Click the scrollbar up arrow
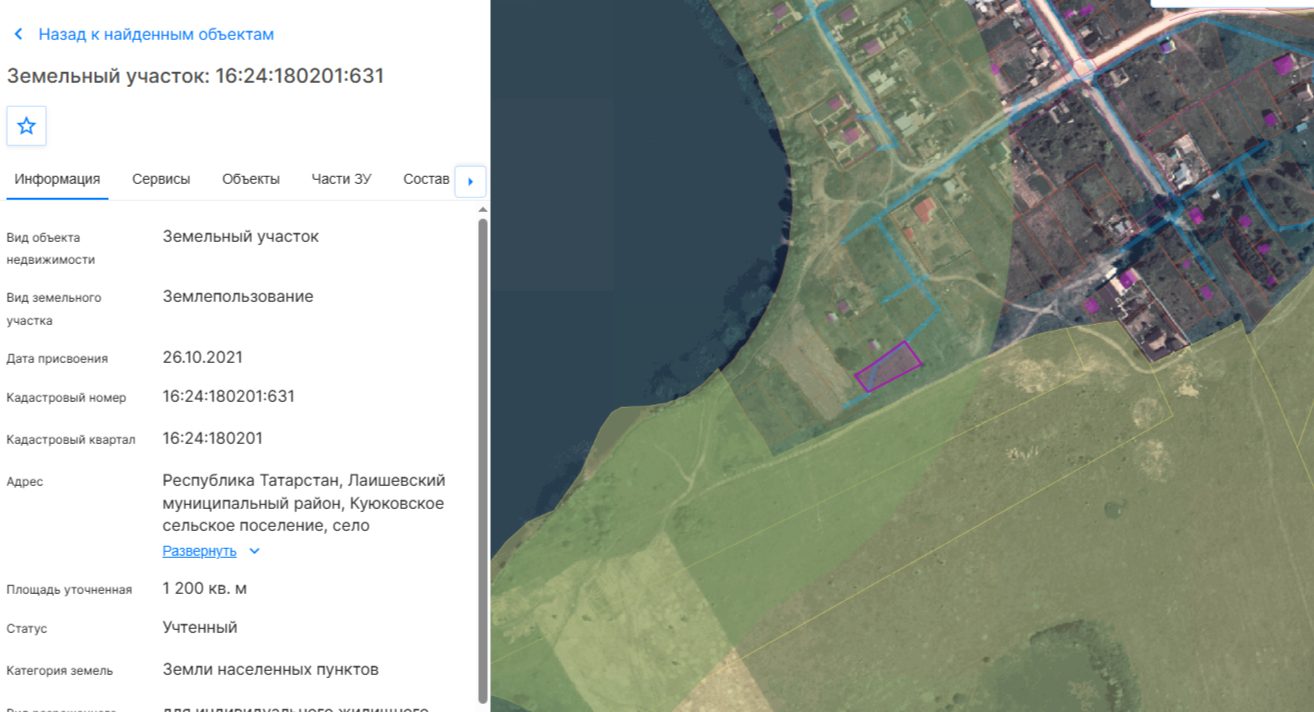The image size is (1314, 712). (x=484, y=210)
